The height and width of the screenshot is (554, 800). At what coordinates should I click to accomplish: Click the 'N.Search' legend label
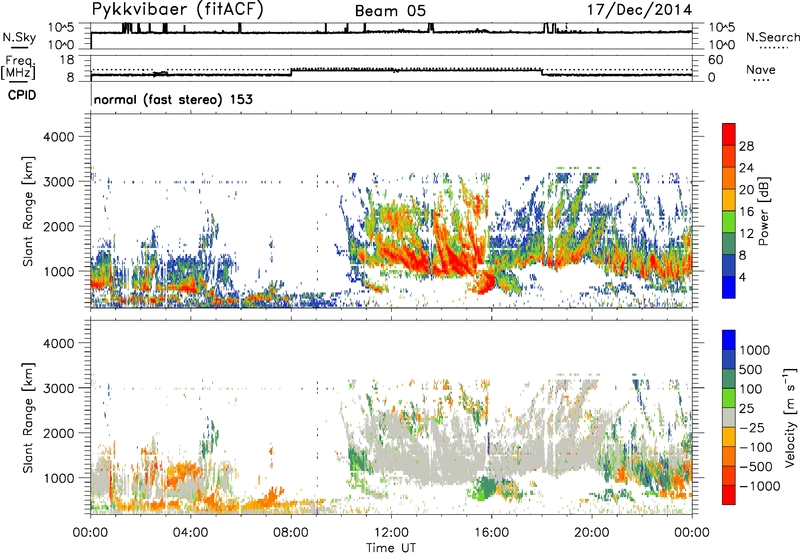(772, 37)
